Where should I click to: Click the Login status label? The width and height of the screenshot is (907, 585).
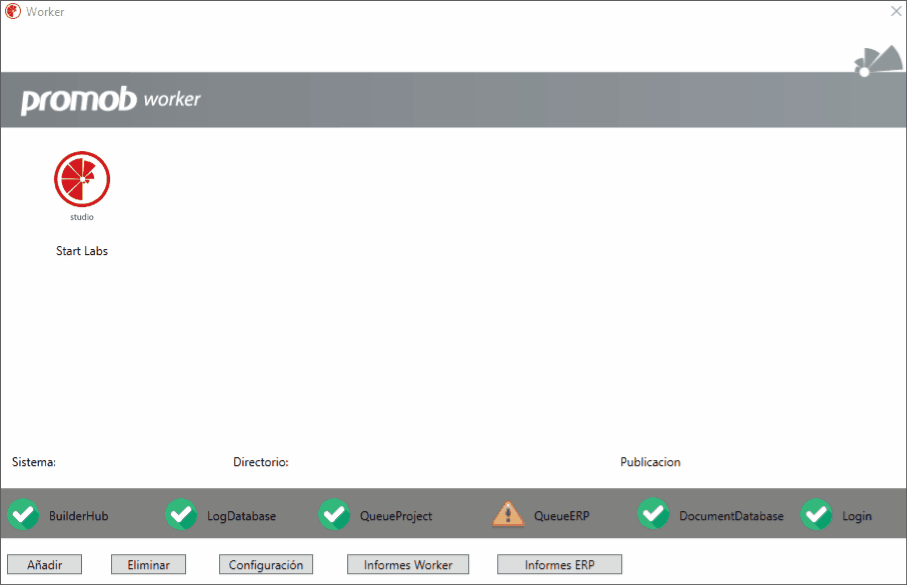857,516
